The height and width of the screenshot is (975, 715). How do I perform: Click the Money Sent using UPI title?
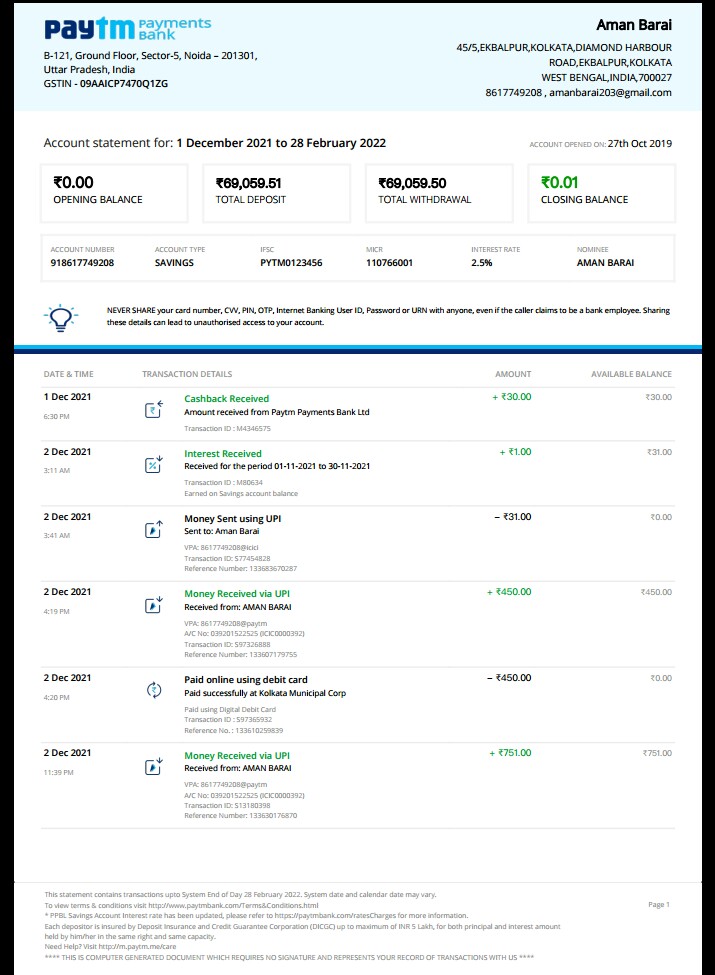pyautogui.click(x=233, y=519)
